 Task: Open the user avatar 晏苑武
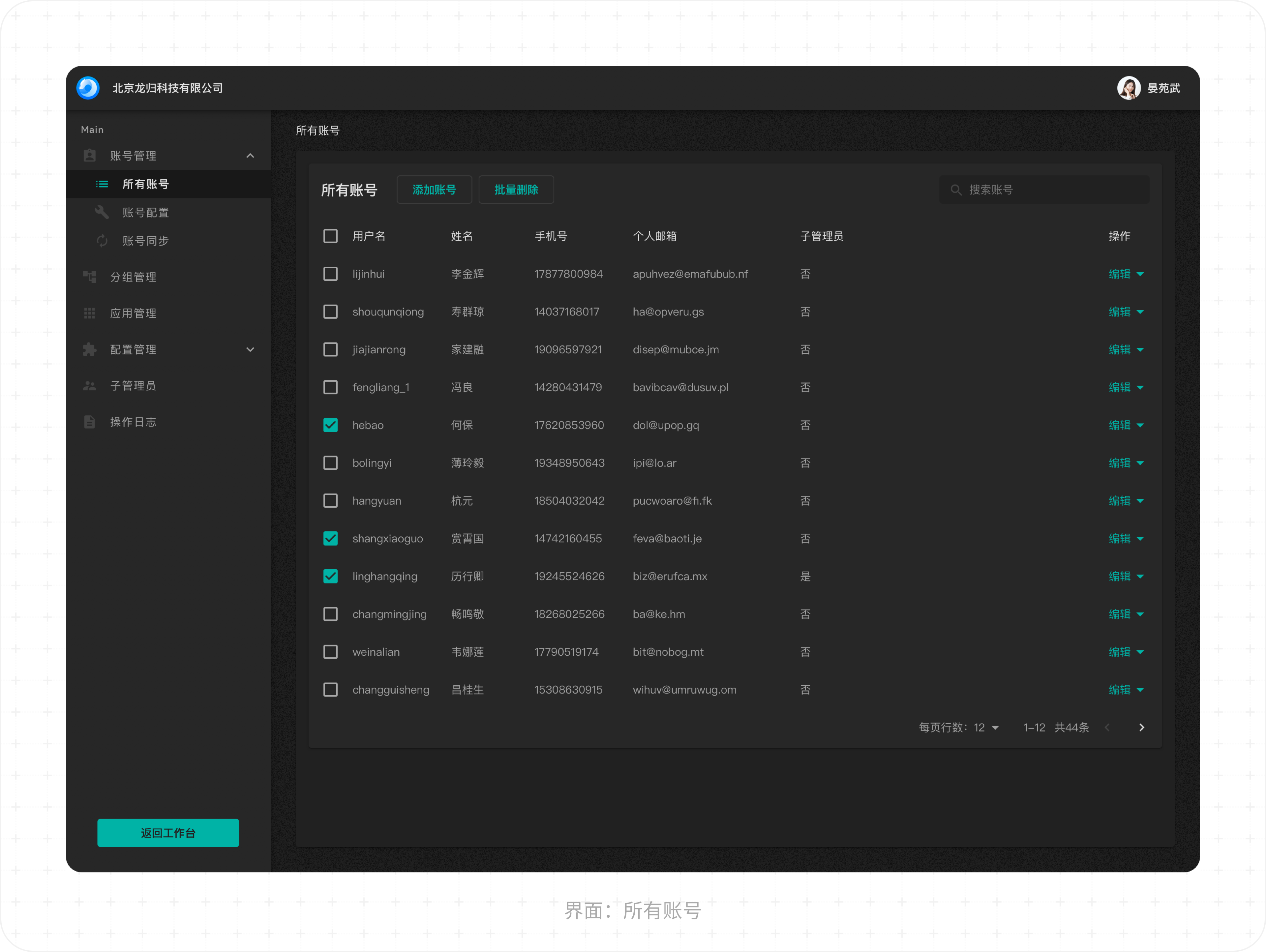(1129, 88)
